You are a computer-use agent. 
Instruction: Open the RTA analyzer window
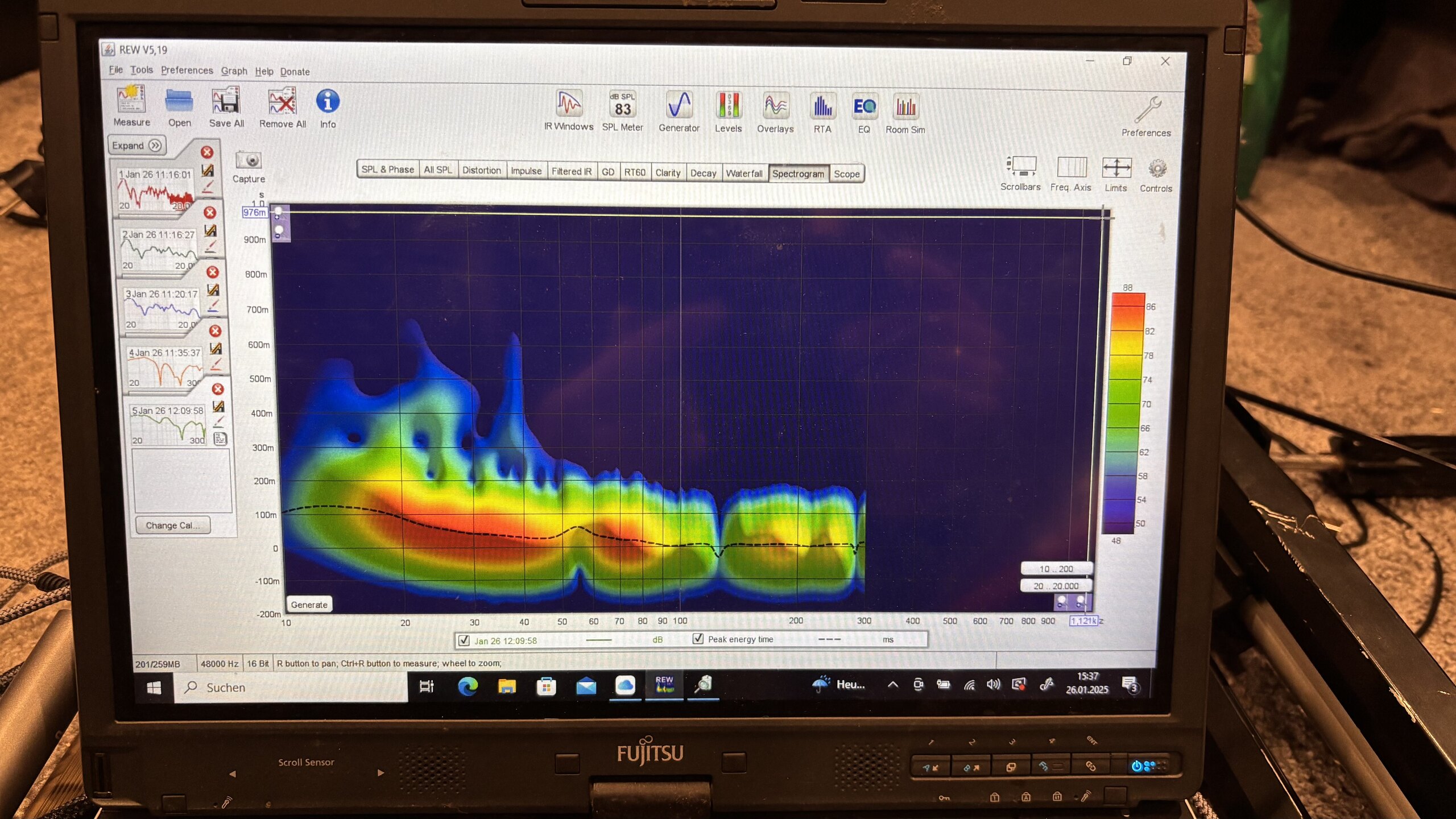822,106
